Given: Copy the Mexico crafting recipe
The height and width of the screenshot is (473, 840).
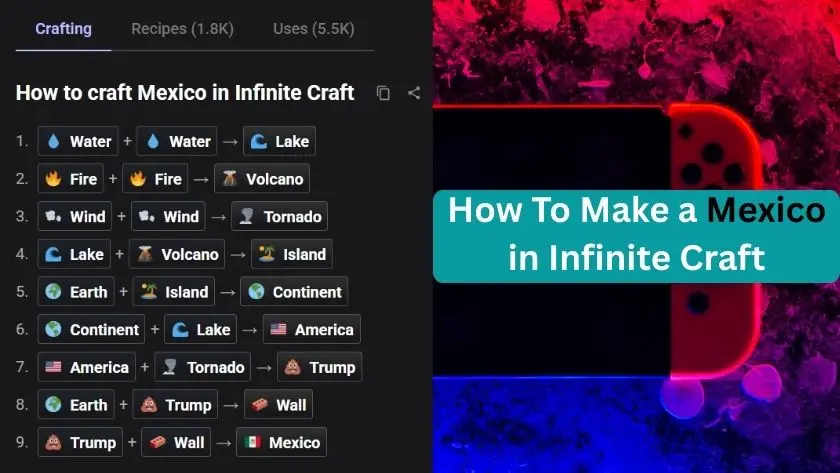Looking at the screenshot, I should [x=383, y=93].
